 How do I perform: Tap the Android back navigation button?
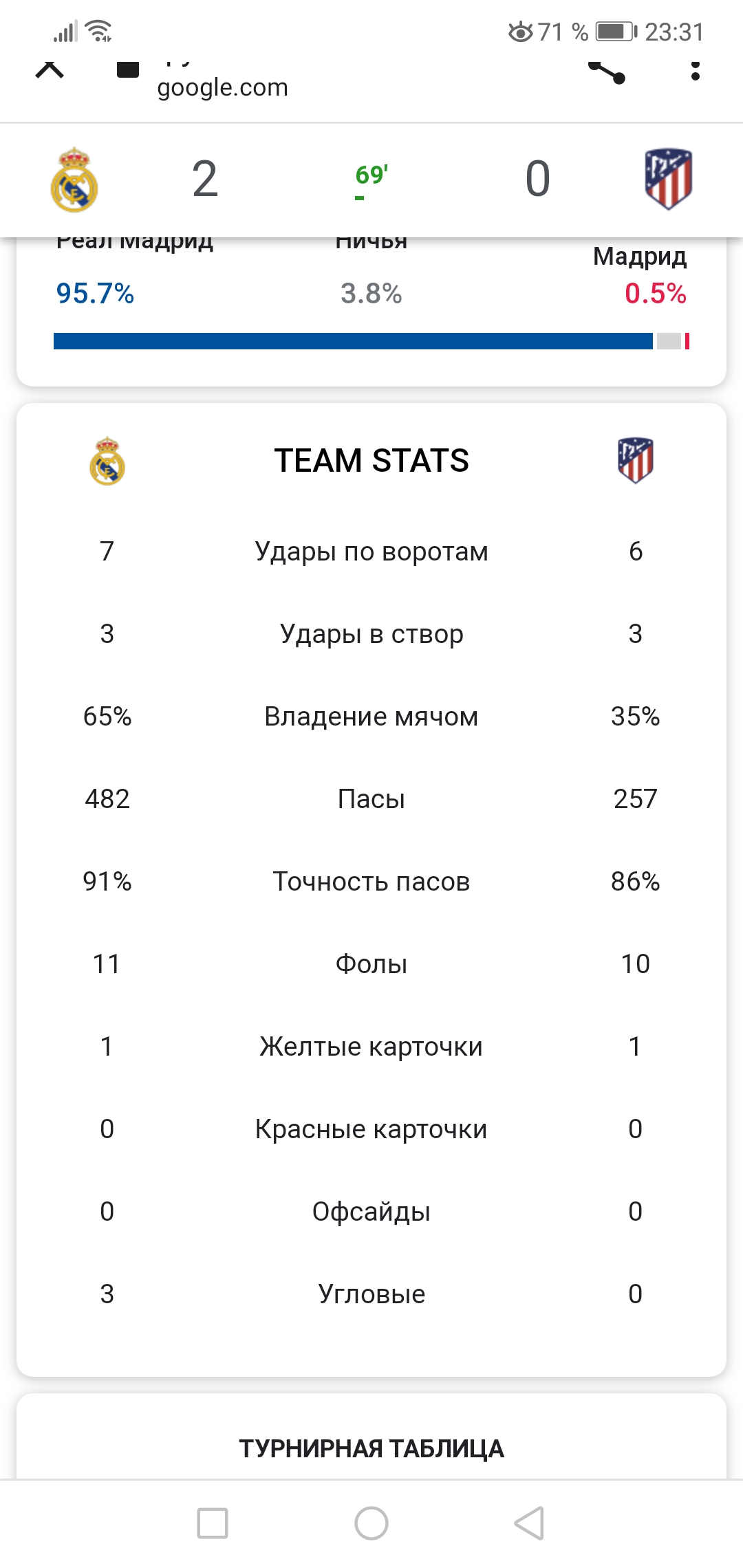pos(530,1523)
